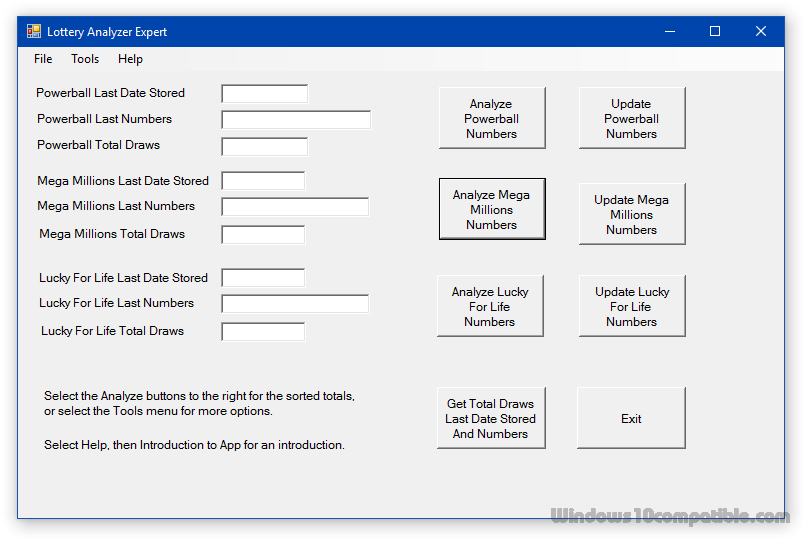Click Analyze Powerball Numbers button
The height and width of the screenshot is (539, 805).
point(492,119)
